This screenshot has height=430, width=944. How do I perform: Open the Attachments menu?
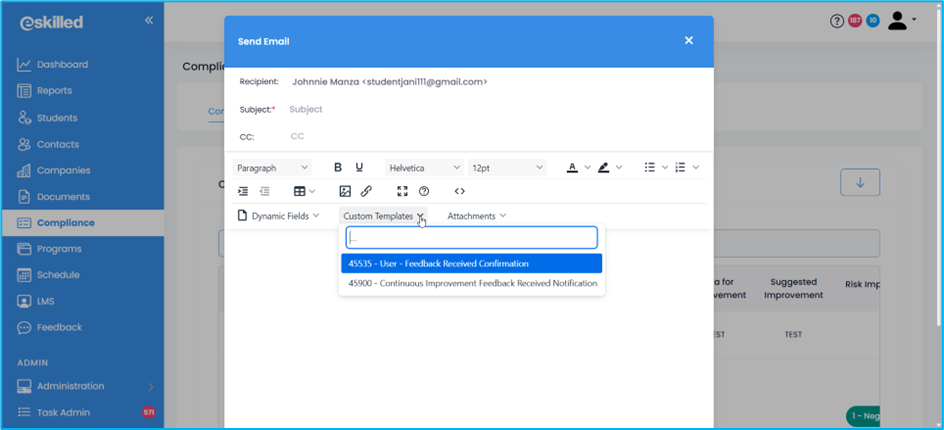[476, 216]
